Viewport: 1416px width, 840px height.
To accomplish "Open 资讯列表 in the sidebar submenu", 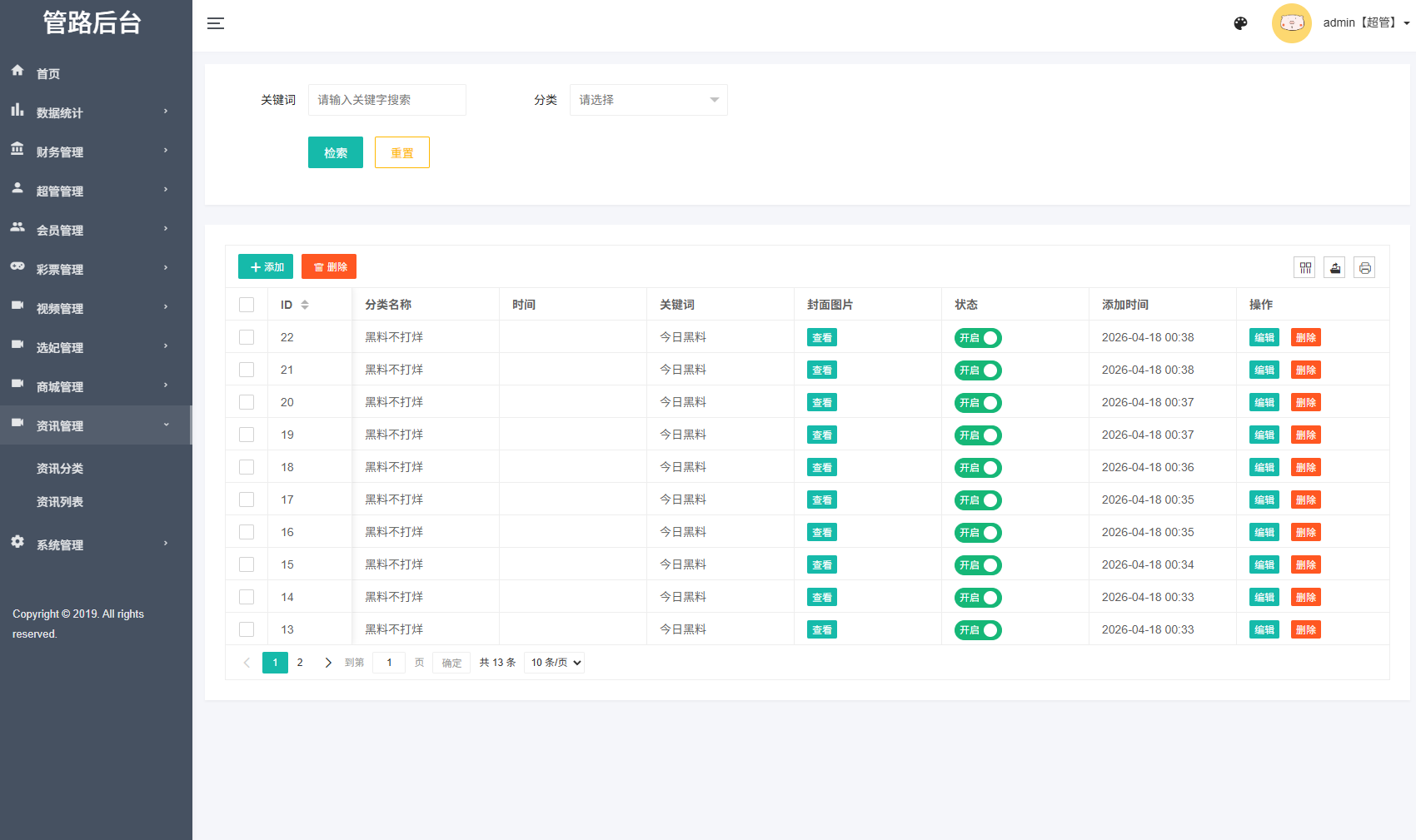I will 60,502.
